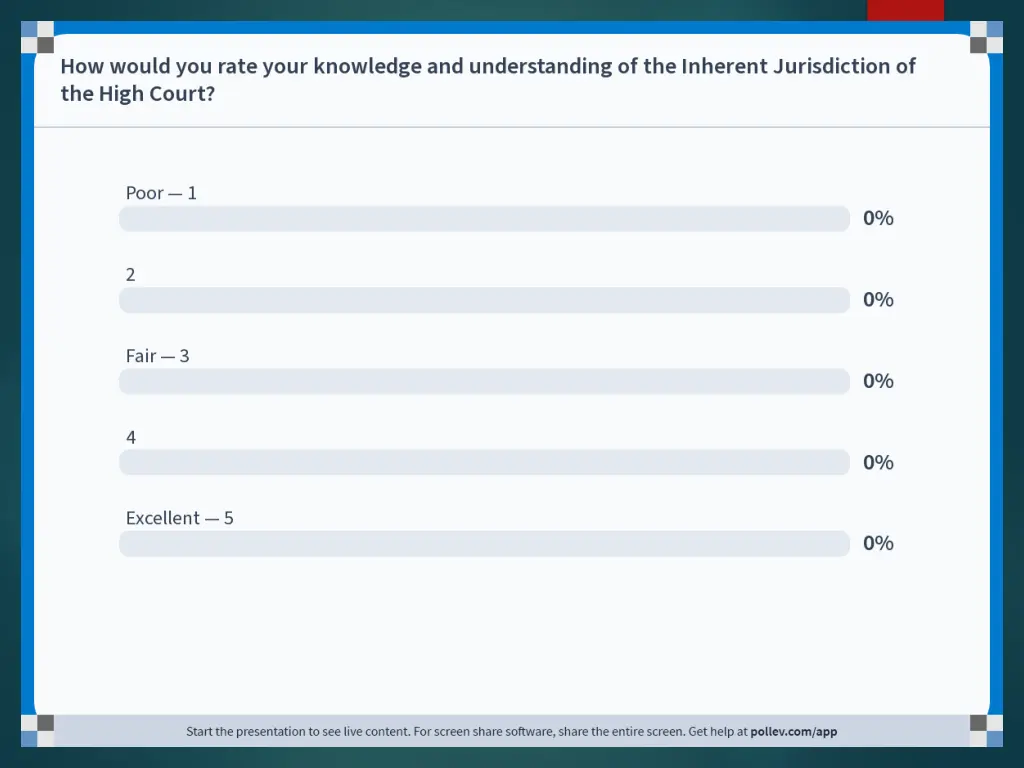Click the top-left checkered corner handle
This screenshot has height=768, width=1024.
point(37,37)
